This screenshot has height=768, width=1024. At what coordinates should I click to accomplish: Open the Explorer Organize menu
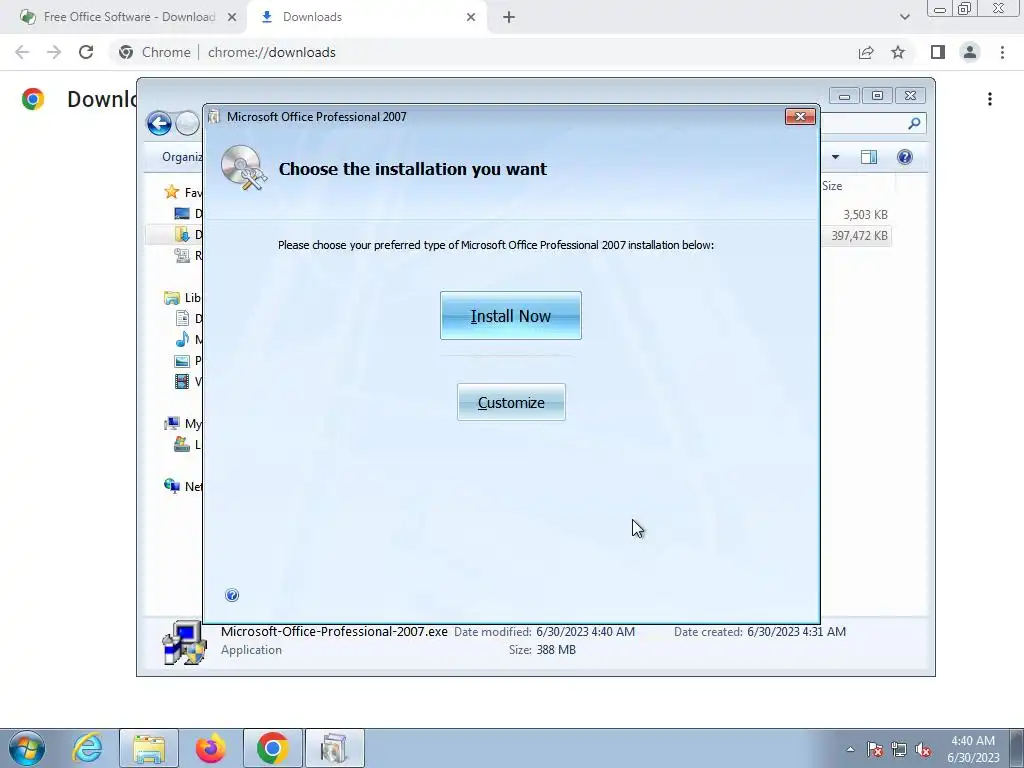[182, 157]
